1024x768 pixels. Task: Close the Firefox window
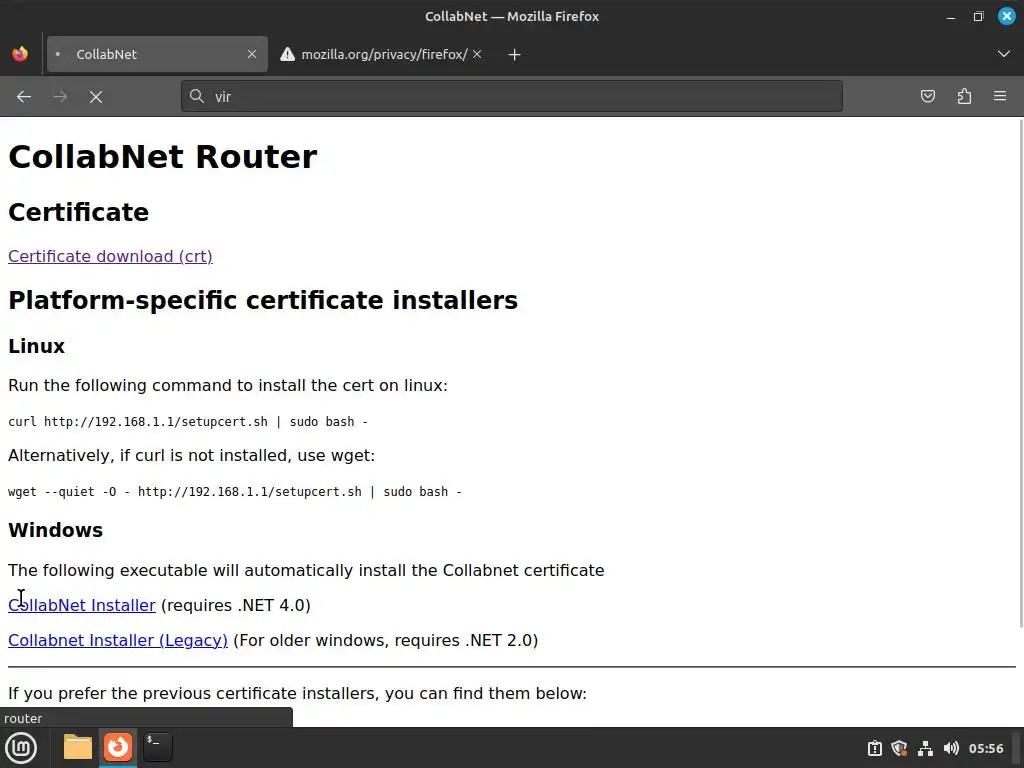point(1006,16)
